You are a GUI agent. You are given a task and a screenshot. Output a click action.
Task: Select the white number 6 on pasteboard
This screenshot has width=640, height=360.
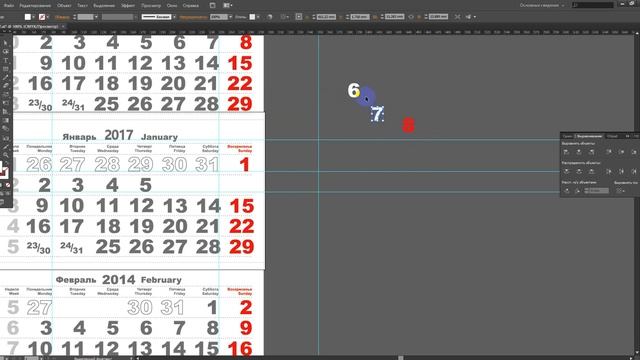[354, 91]
